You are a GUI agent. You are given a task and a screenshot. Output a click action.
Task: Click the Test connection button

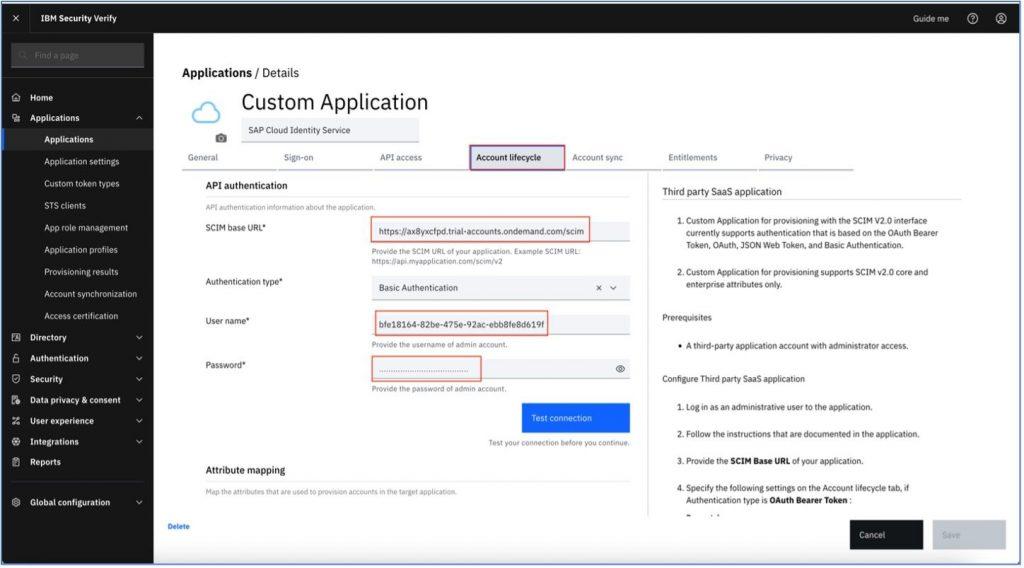tap(575, 418)
